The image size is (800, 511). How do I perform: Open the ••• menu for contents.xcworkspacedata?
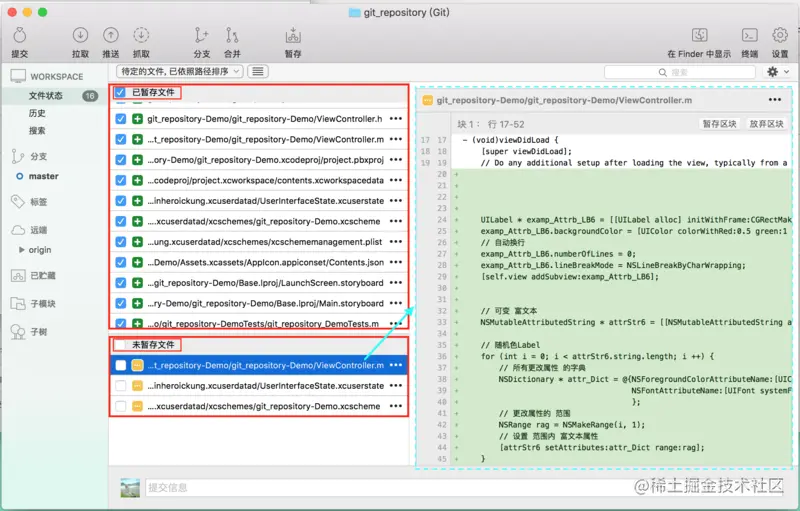[396, 180]
